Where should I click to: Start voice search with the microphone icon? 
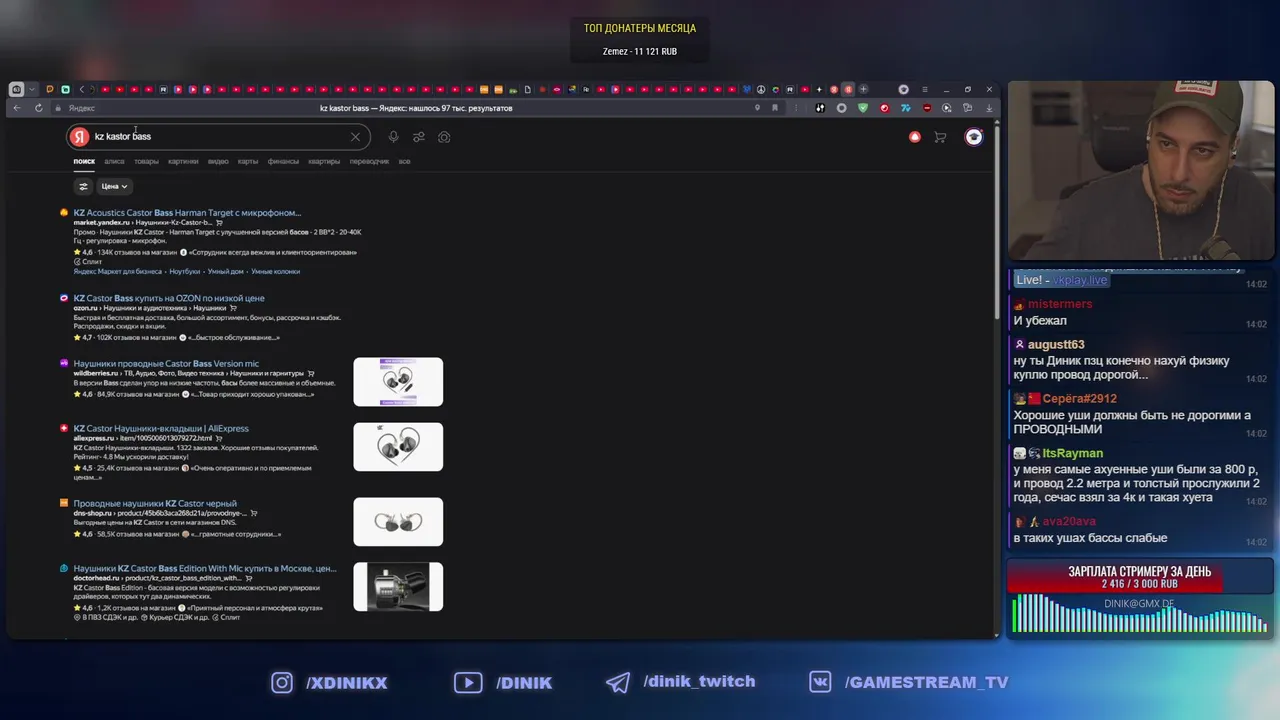tap(393, 137)
